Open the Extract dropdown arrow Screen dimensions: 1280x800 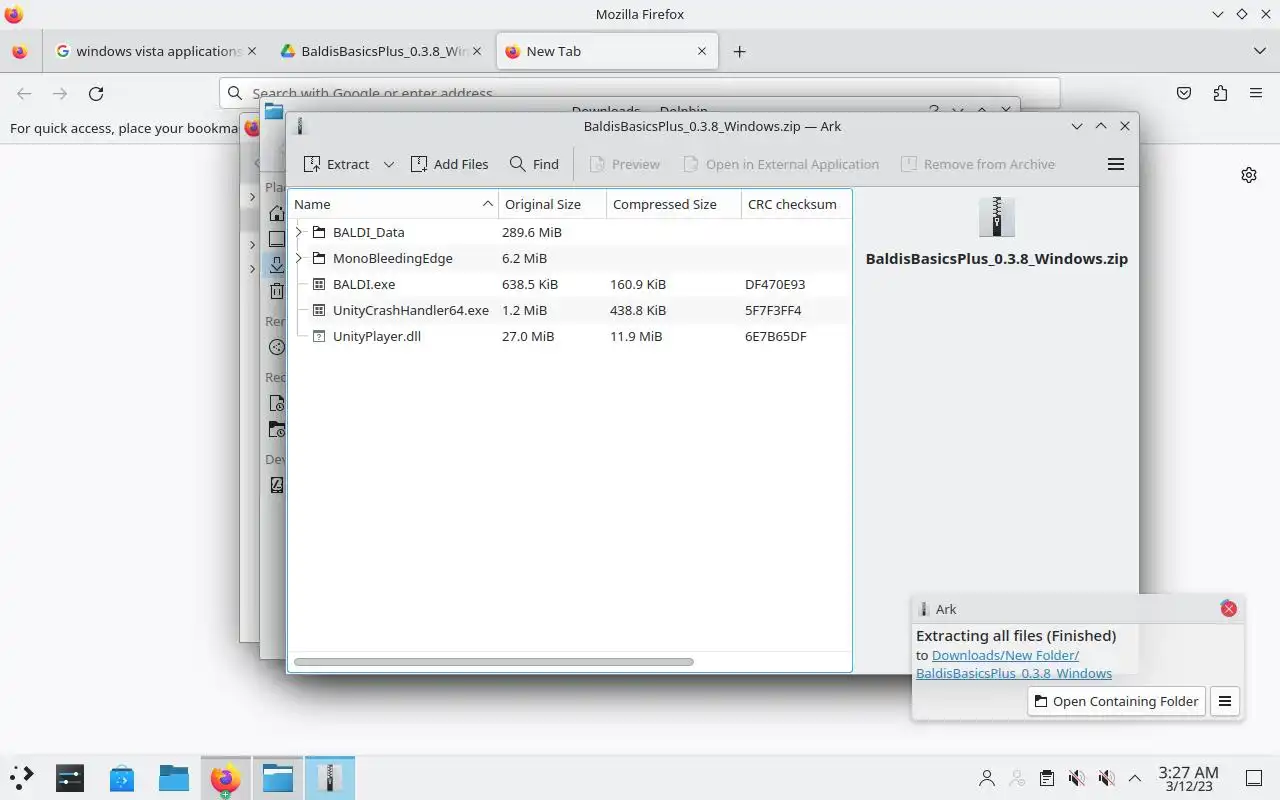pyautogui.click(x=389, y=164)
